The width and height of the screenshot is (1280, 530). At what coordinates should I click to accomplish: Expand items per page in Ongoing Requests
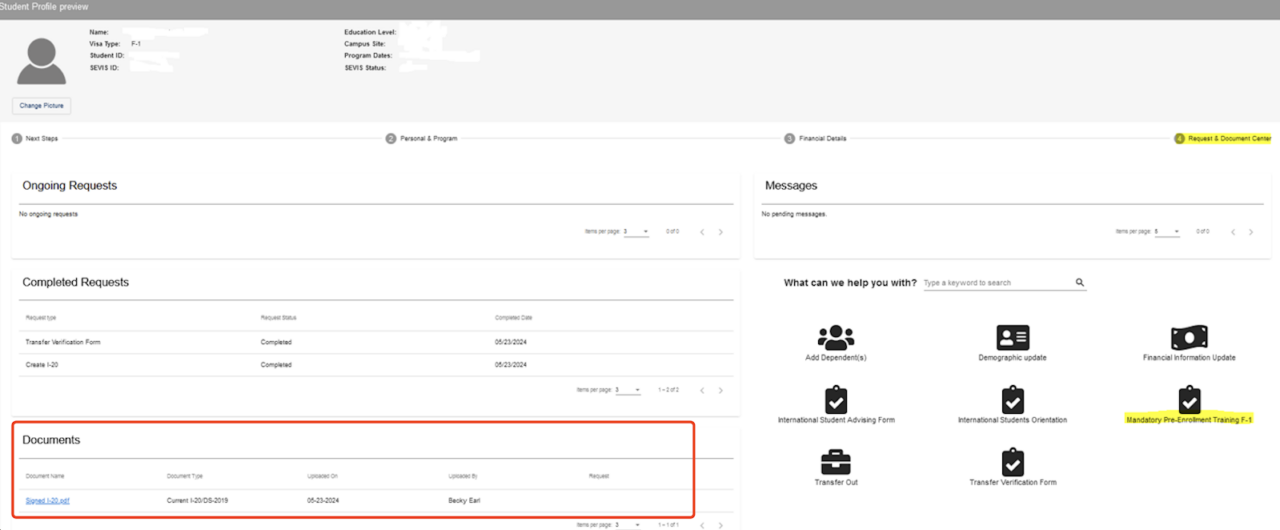coord(636,232)
